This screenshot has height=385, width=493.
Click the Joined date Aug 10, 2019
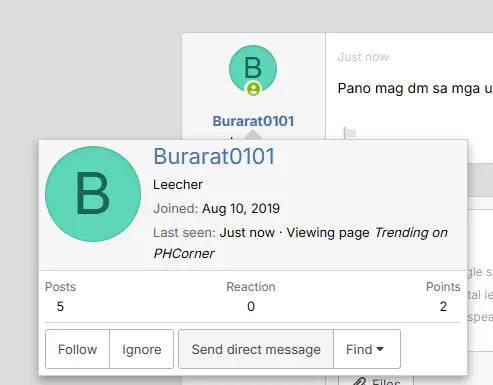(241, 209)
